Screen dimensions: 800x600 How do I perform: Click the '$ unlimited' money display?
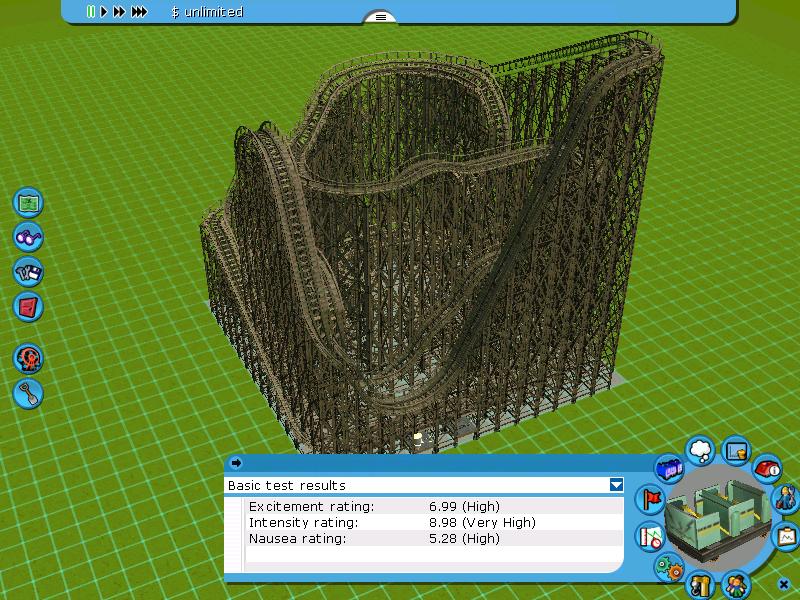click(x=207, y=12)
